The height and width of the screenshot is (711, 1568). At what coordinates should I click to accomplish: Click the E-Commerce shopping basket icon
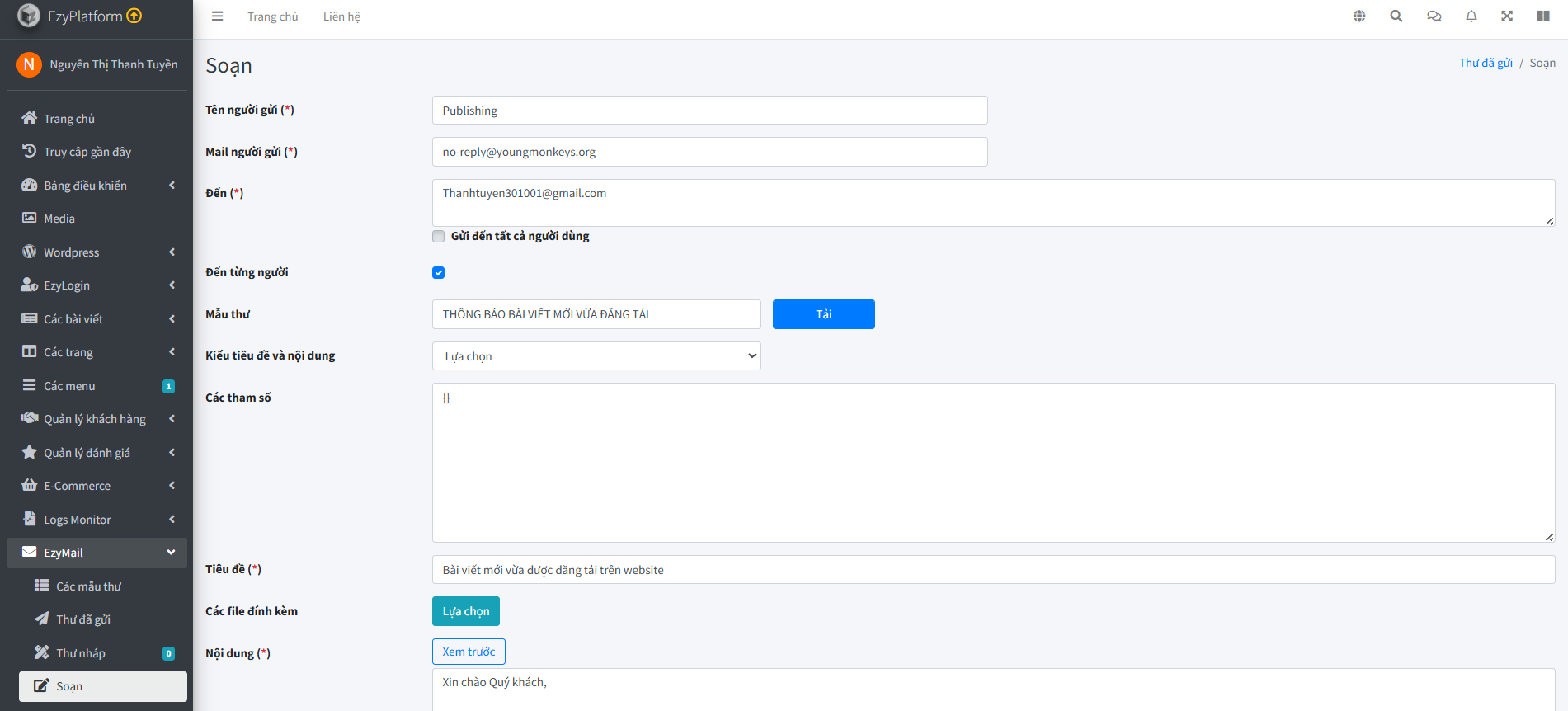click(29, 485)
